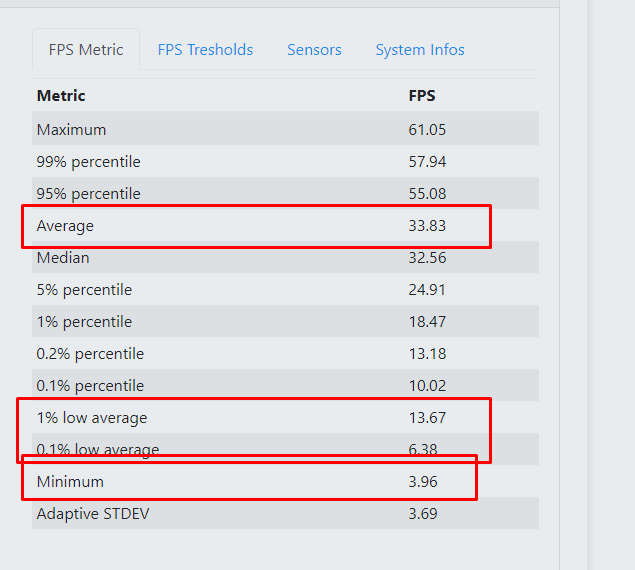Select the Average metric label

65,226
